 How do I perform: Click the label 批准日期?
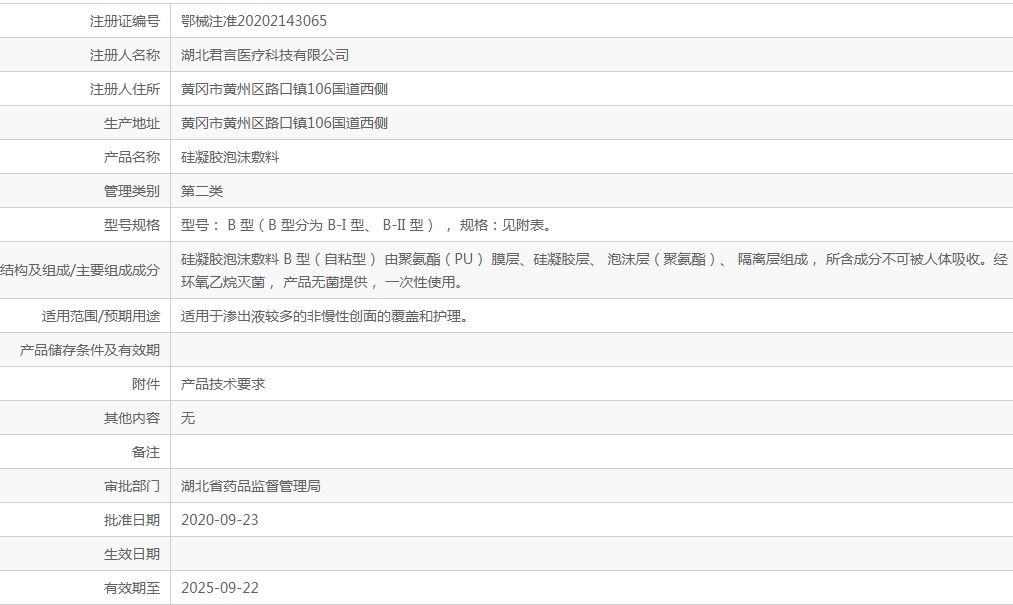tap(132, 520)
